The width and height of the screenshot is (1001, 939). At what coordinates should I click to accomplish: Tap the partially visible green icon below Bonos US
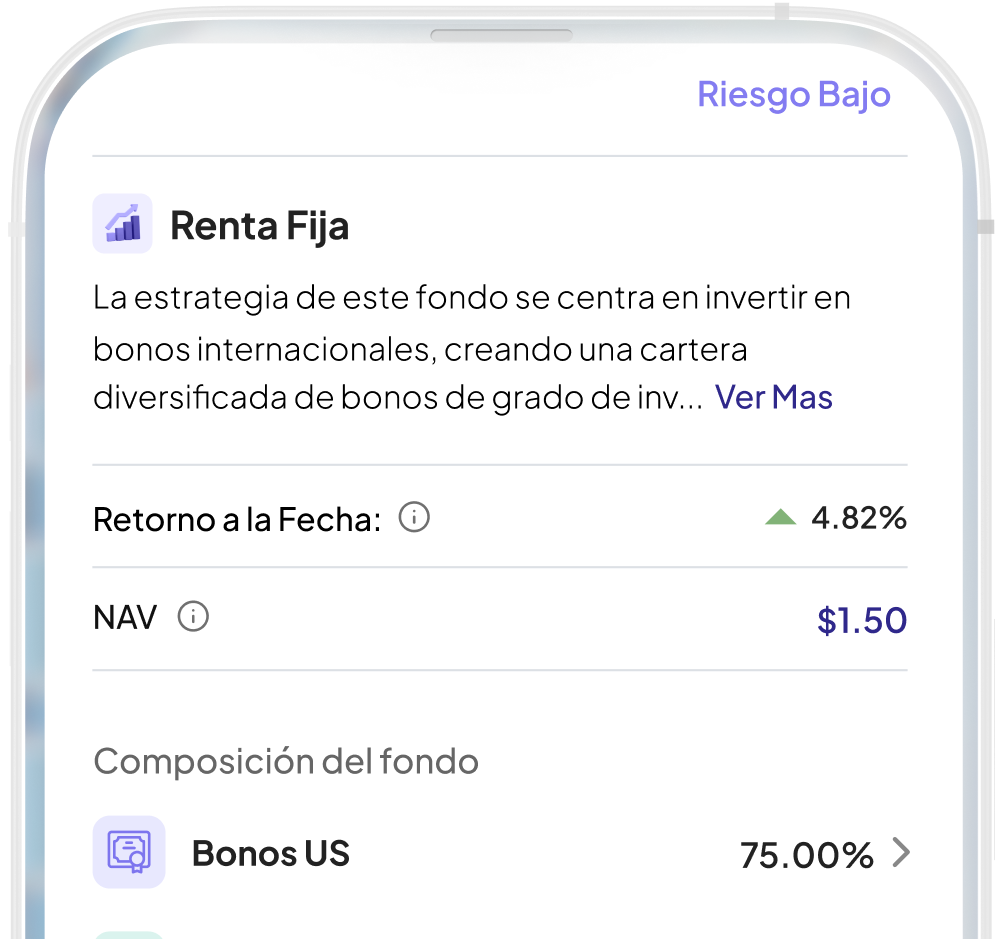129,935
